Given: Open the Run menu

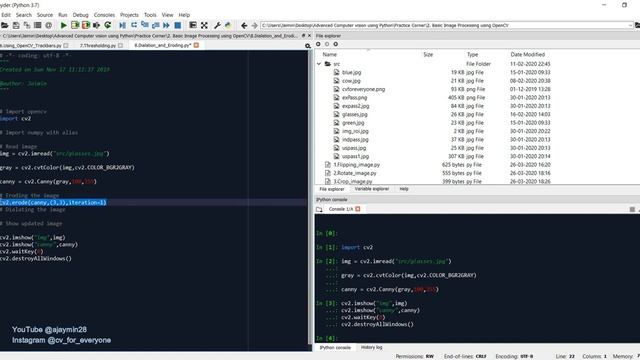Looking at the screenshot, I should (62, 15).
